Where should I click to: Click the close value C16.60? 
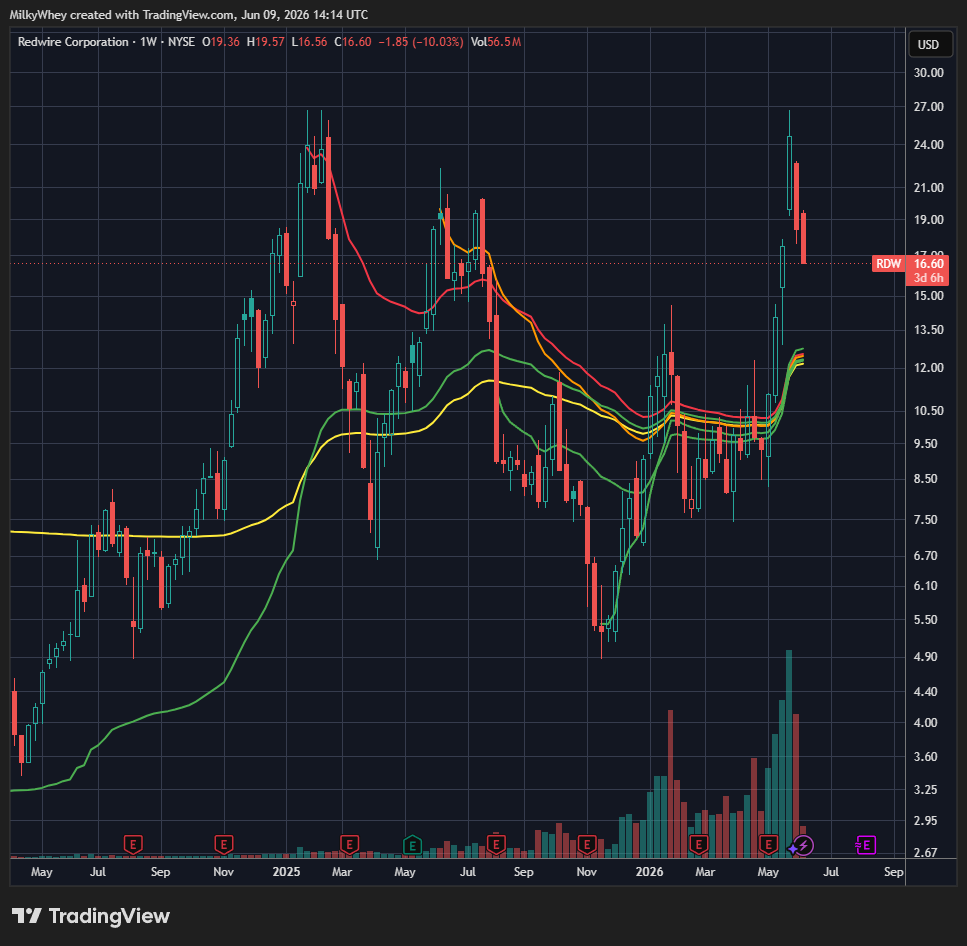point(353,42)
